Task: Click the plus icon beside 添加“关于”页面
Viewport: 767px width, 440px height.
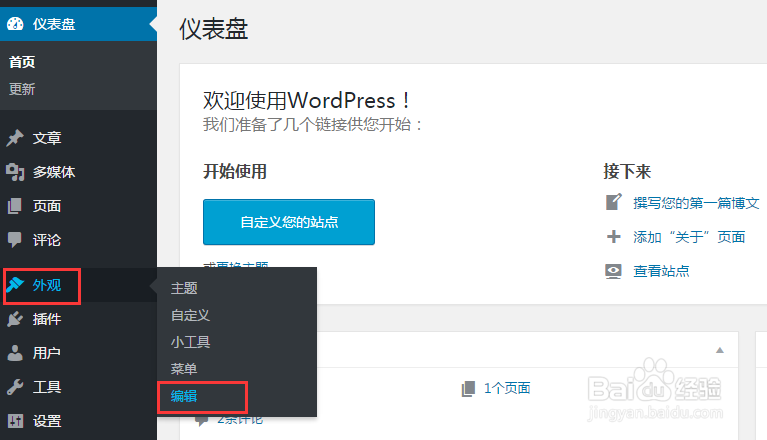Action: [x=613, y=237]
